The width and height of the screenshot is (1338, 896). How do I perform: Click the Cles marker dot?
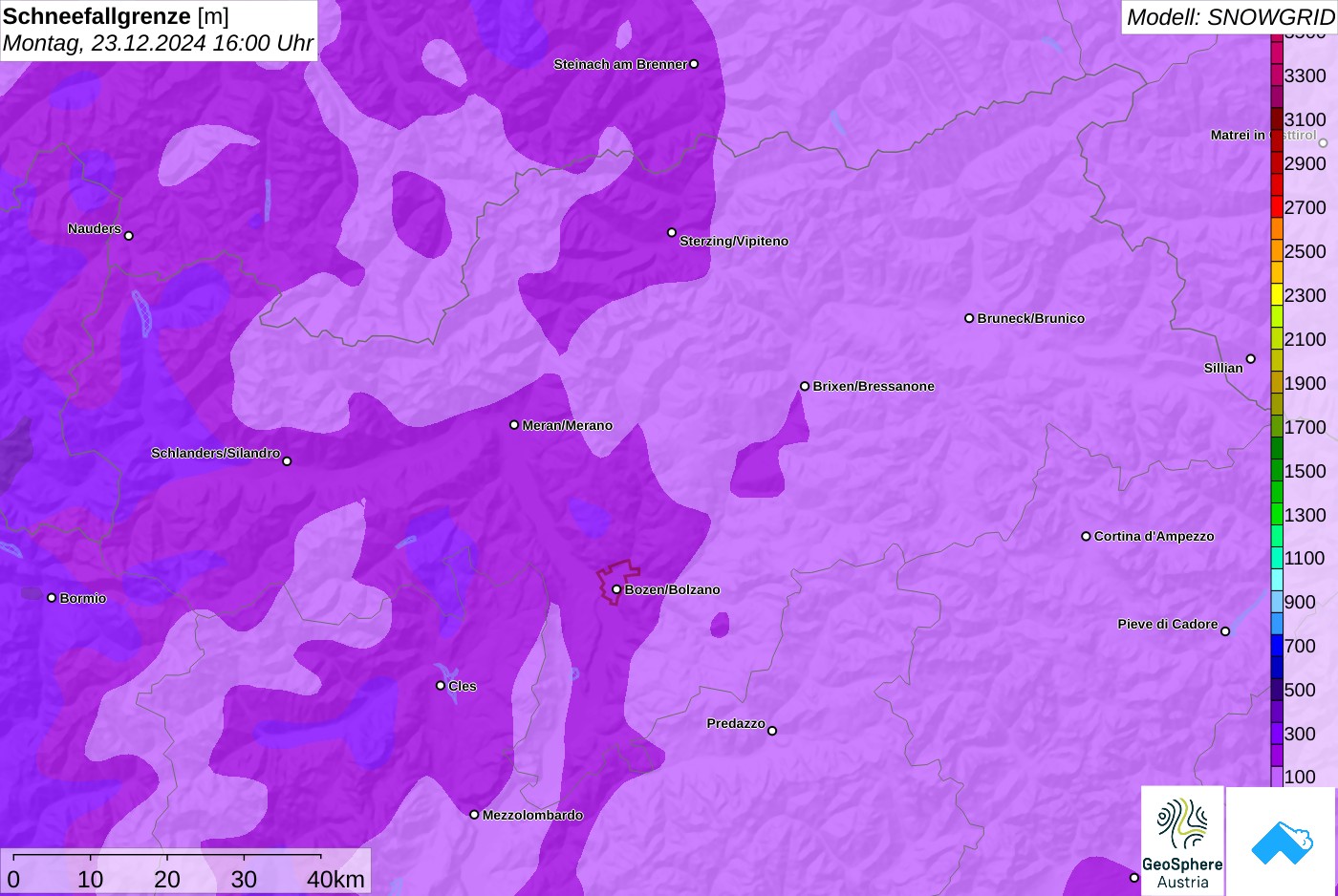coord(441,686)
